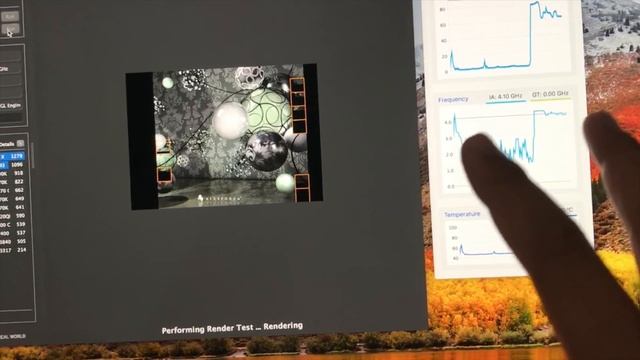The width and height of the screenshot is (640, 360).
Task: Click the 'IA: 4.10 GHz' frequency legend
Action: [506, 97]
